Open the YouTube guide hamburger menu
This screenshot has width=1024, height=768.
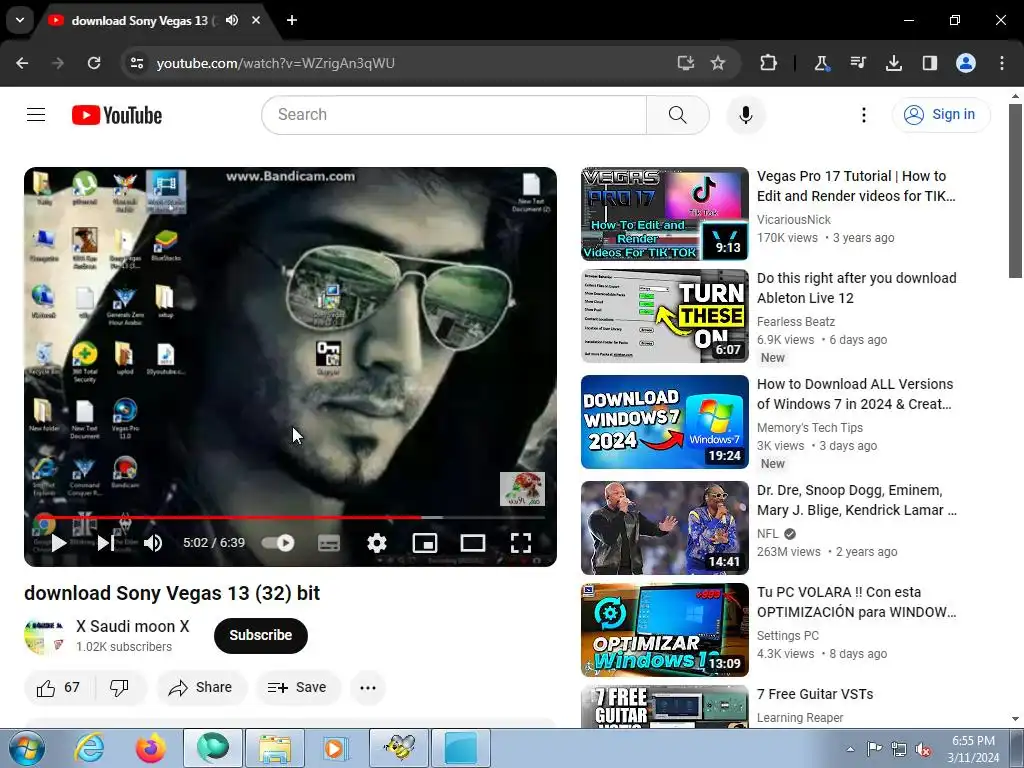(36, 115)
